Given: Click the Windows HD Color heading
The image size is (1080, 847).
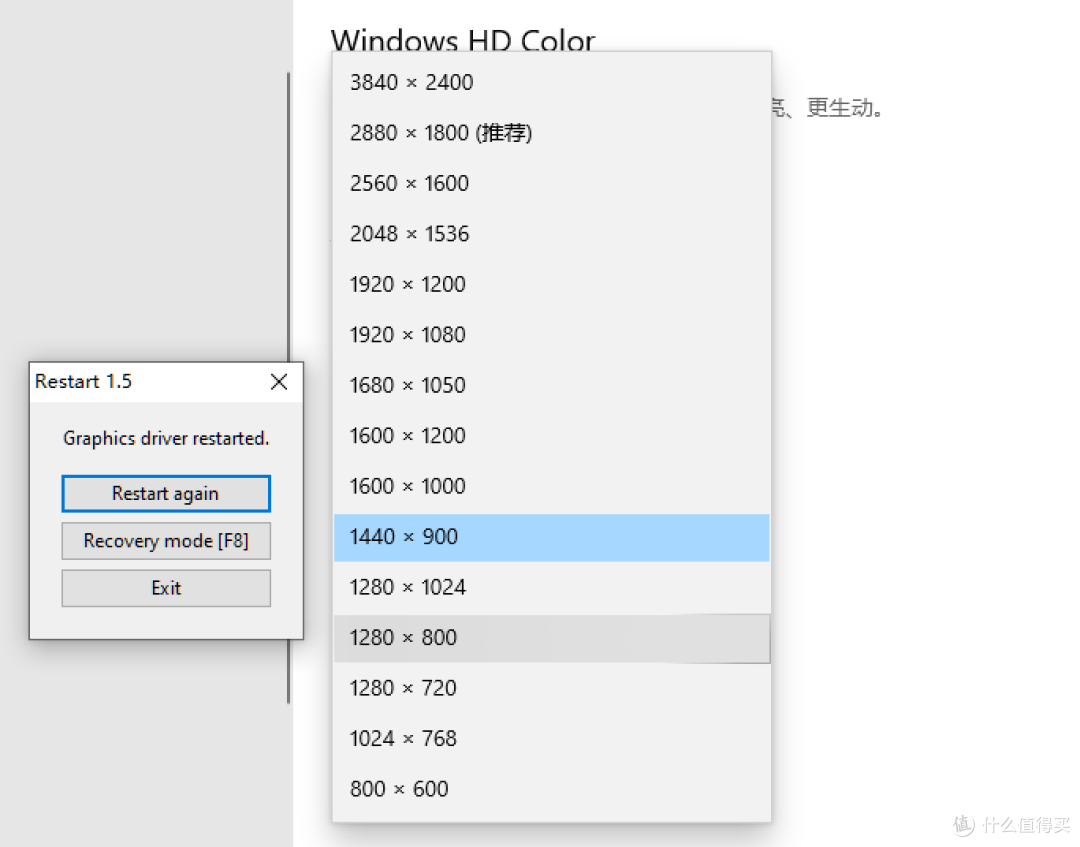Looking at the screenshot, I should pyautogui.click(x=463, y=40).
